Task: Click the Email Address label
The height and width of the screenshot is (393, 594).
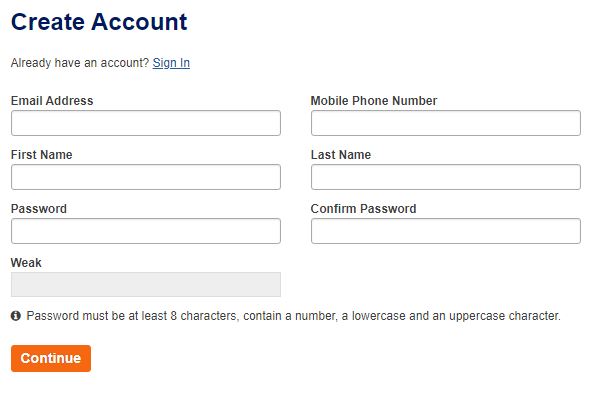Action: coord(52,101)
